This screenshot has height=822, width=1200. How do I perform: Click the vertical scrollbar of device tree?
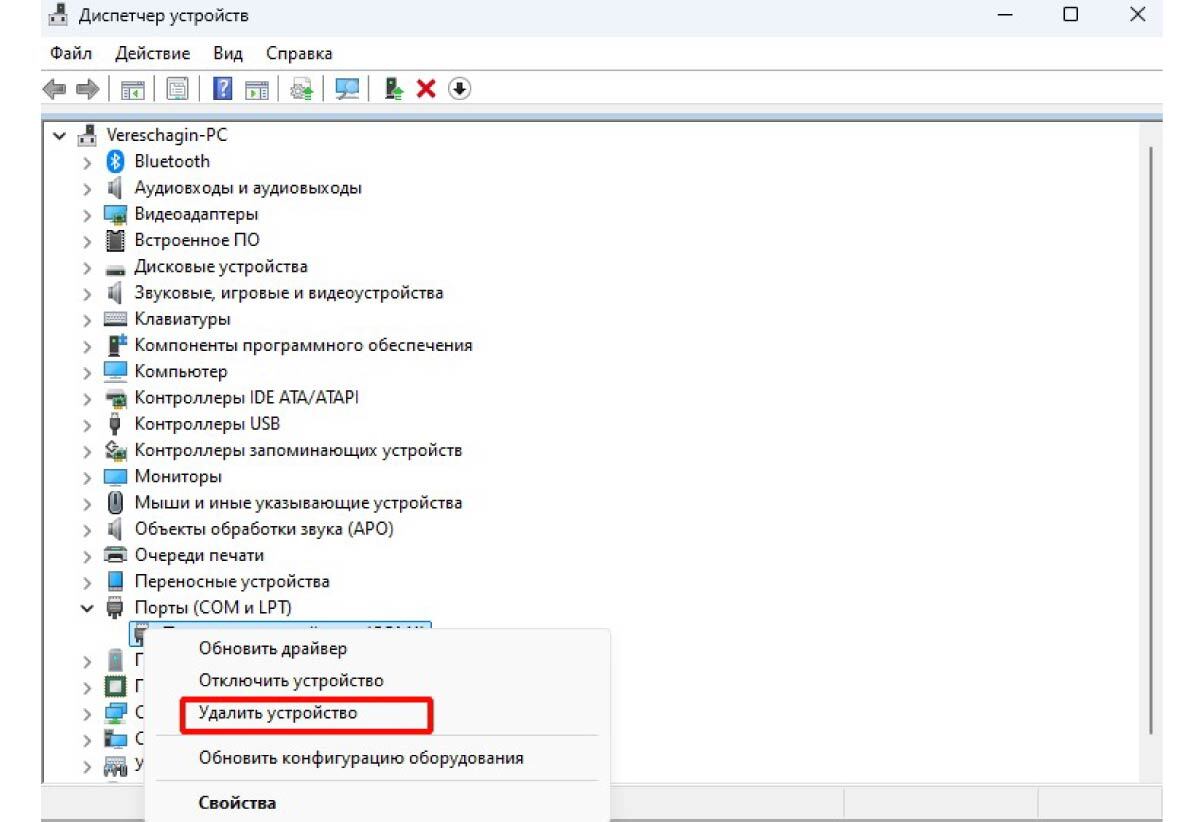[1151, 440]
